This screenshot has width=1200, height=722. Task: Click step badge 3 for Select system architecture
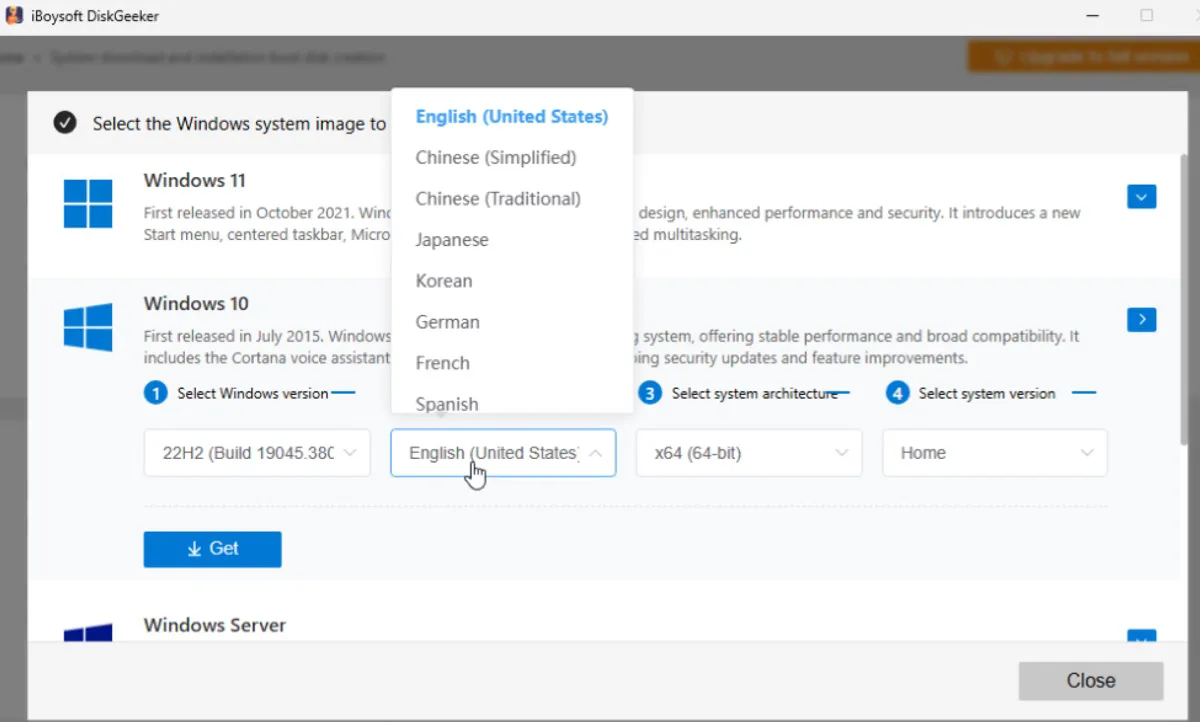click(x=650, y=393)
